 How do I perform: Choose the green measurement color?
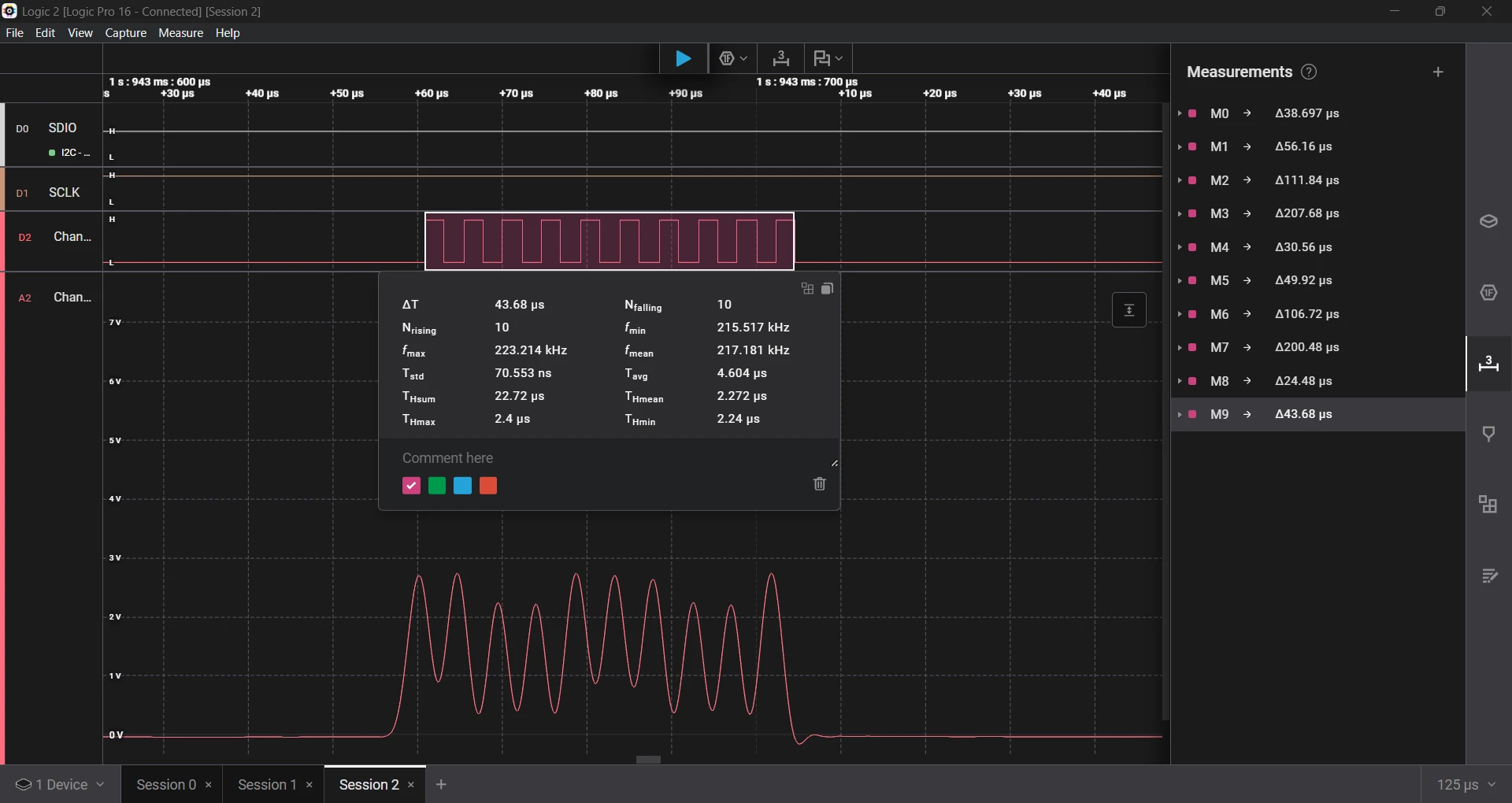point(437,486)
